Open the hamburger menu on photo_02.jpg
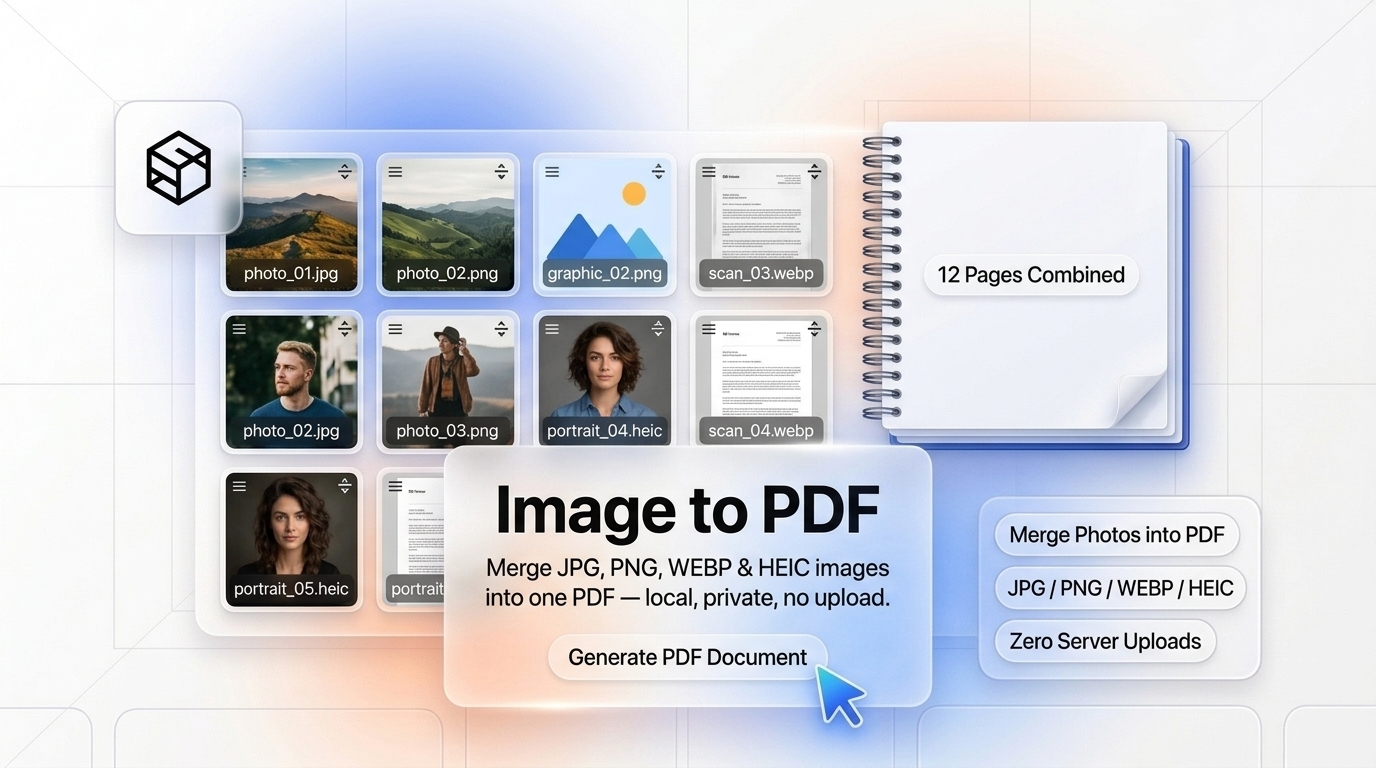 (x=239, y=329)
